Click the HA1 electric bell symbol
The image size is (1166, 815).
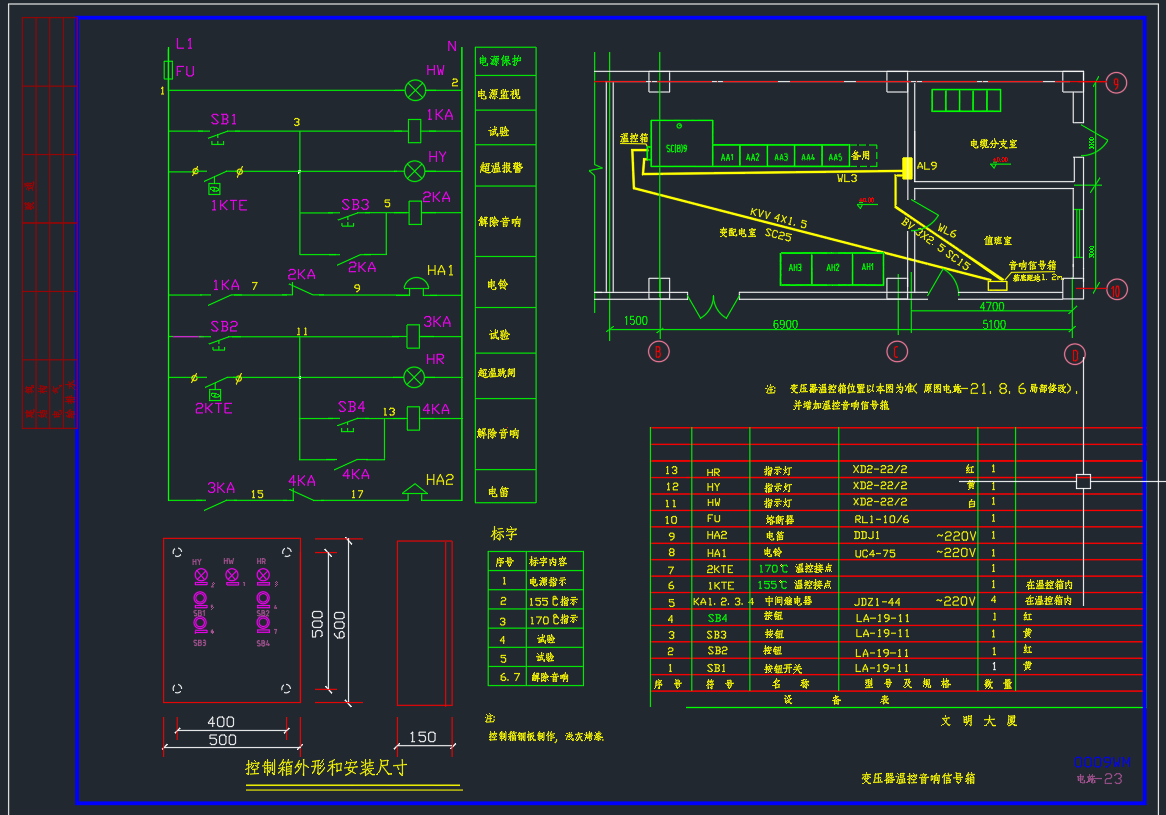click(415, 288)
